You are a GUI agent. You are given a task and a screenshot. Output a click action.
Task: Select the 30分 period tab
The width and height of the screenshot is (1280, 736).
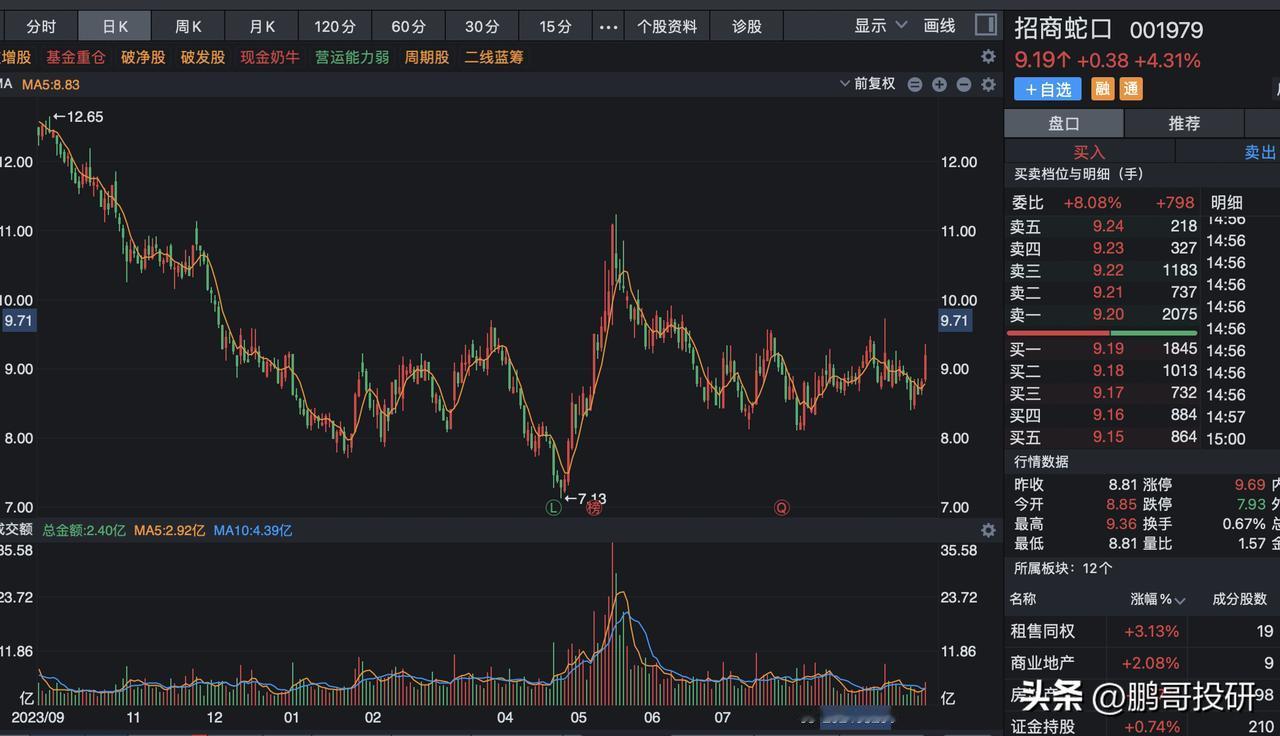pos(482,26)
